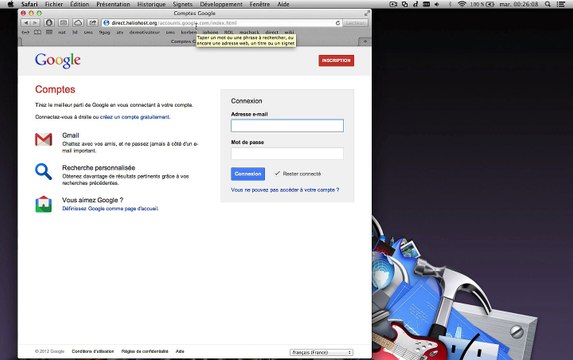Open the Aide menu in menu bar
This screenshot has height=360, width=573.
tap(283, 4)
